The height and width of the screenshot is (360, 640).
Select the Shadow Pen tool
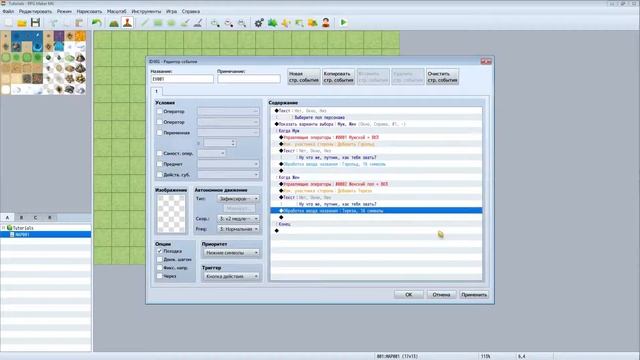click(198, 23)
